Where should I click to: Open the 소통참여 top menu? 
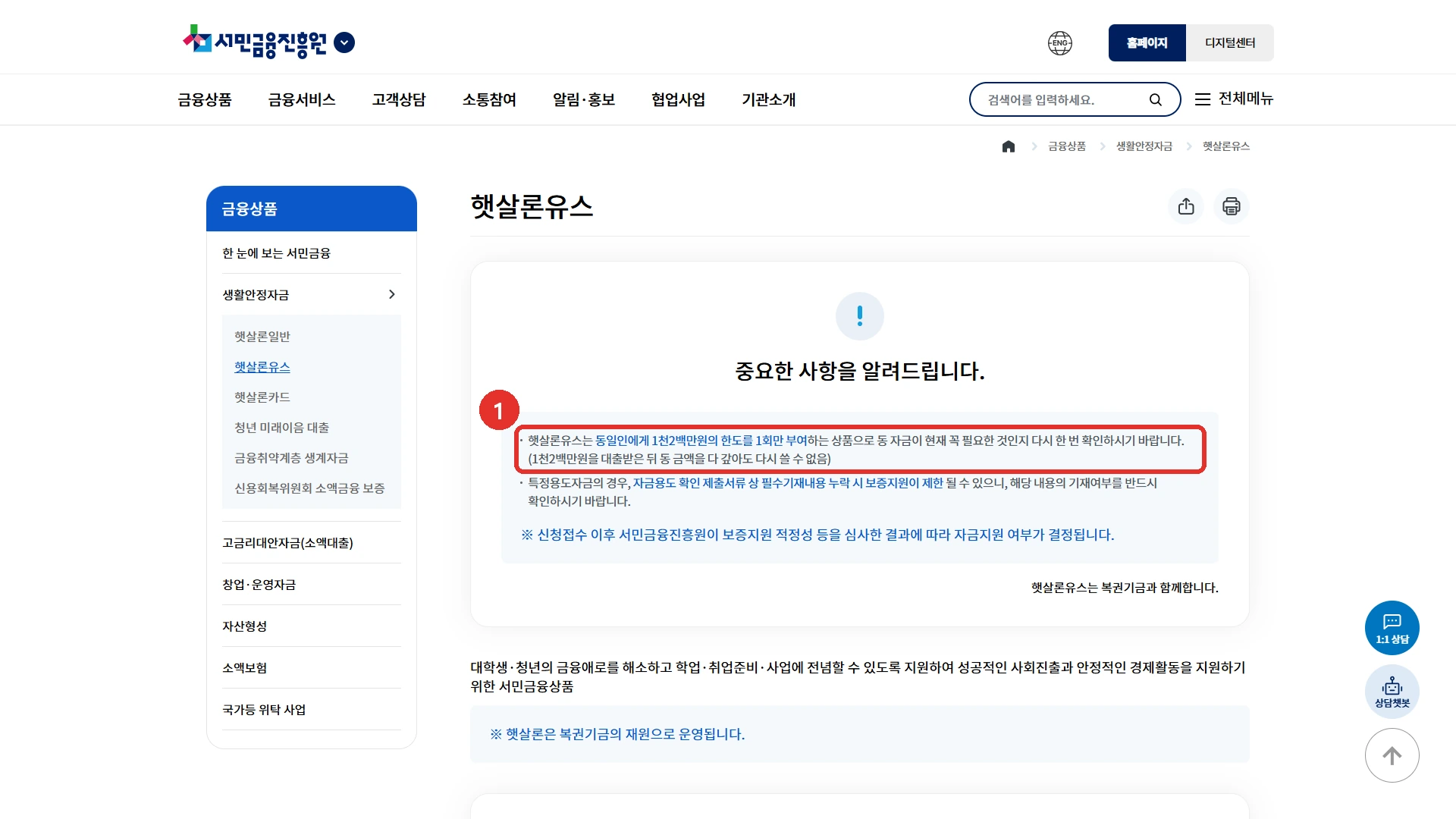pos(489,99)
